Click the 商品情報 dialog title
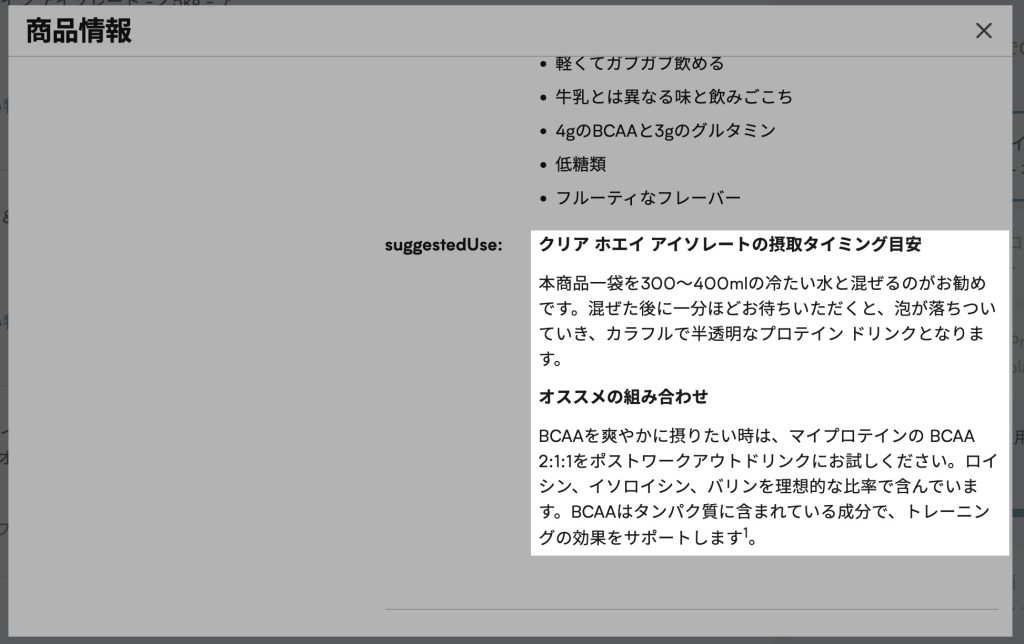Screen dimensions: 1024x644 click(79, 31)
